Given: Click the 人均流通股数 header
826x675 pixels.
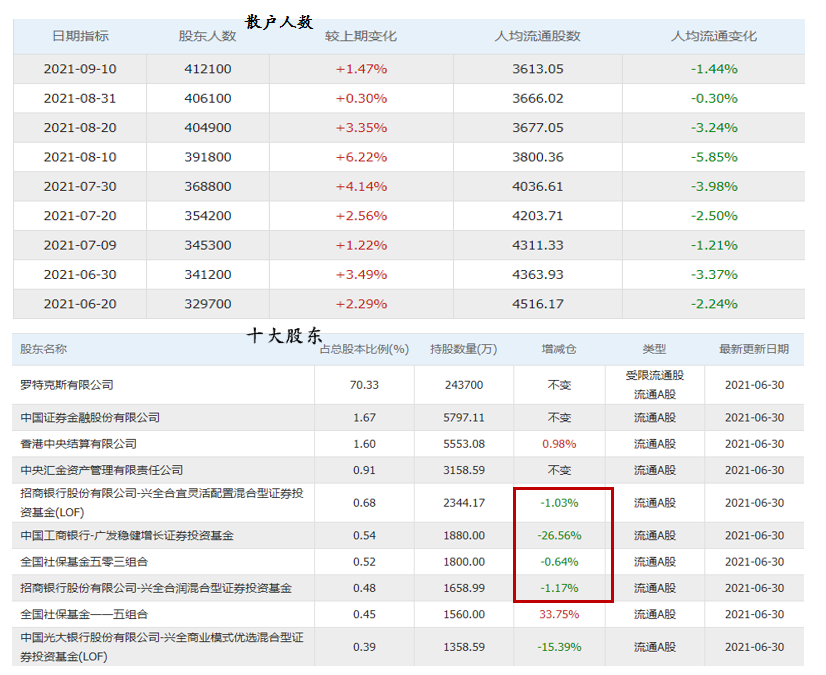Looking at the screenshot, I should [537, 36].
